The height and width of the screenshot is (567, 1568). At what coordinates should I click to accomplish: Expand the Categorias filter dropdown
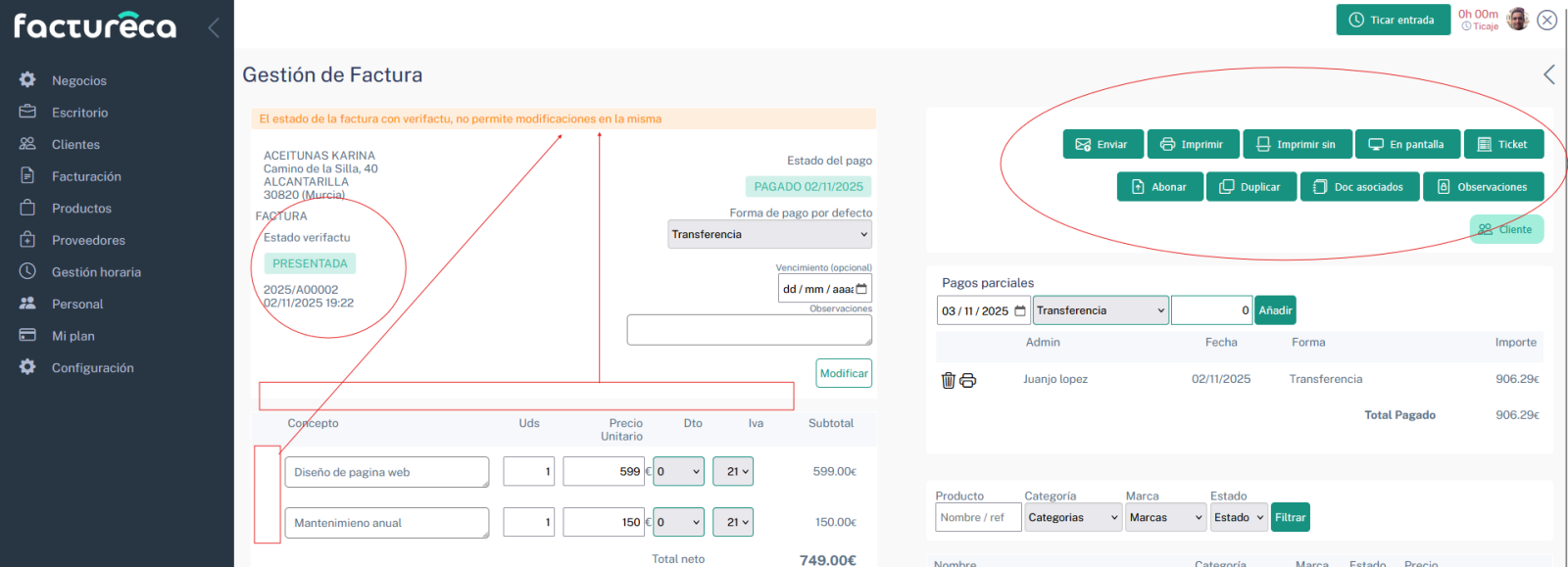coord(1073,518)
